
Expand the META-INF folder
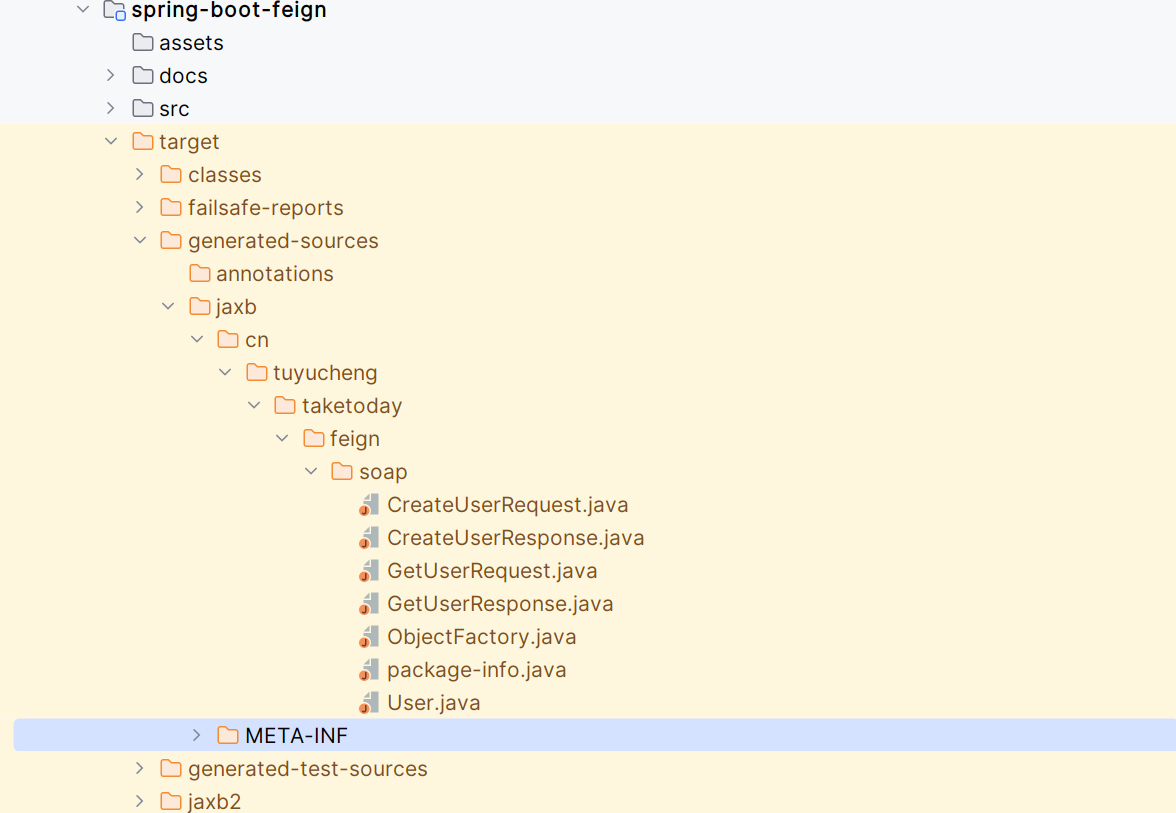click(196, 736)
